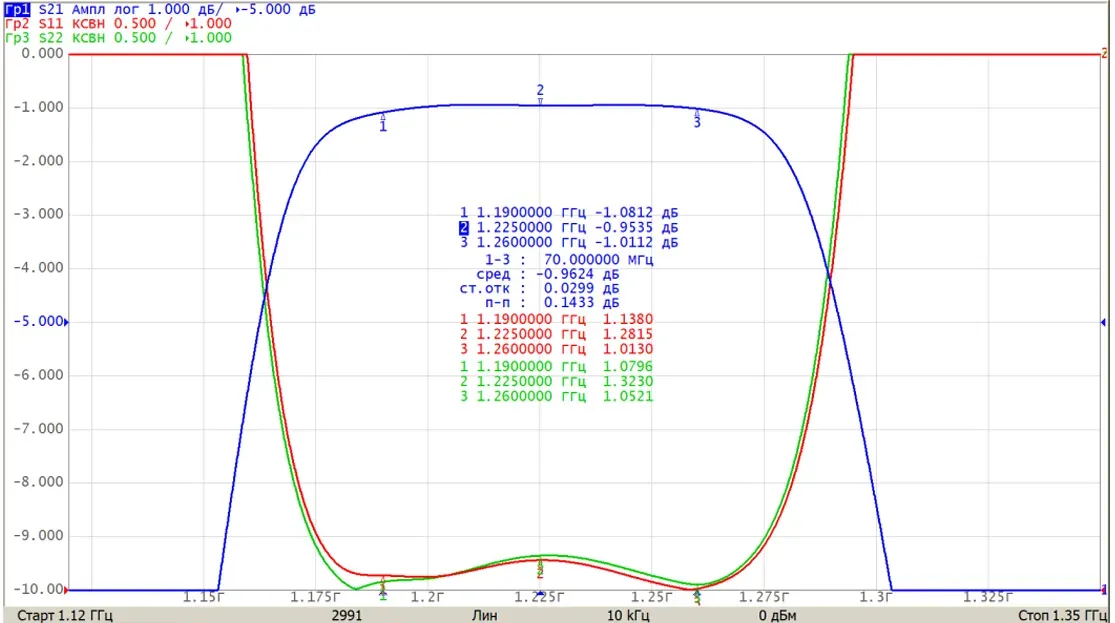Viewport: 1115px width, 623px height.
Task: Click red readout value 1.0130
Action: [x=628, y=349]
